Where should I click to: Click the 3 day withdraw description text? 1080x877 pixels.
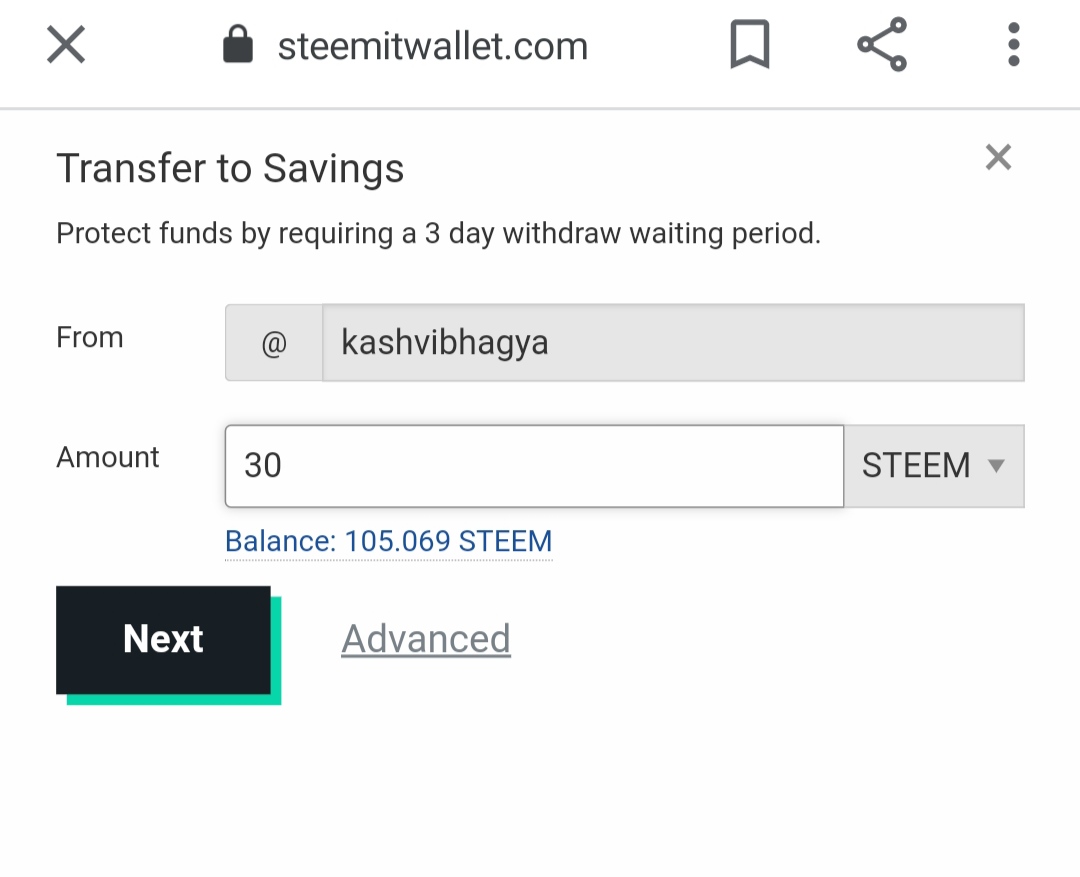tap(439, 234)
